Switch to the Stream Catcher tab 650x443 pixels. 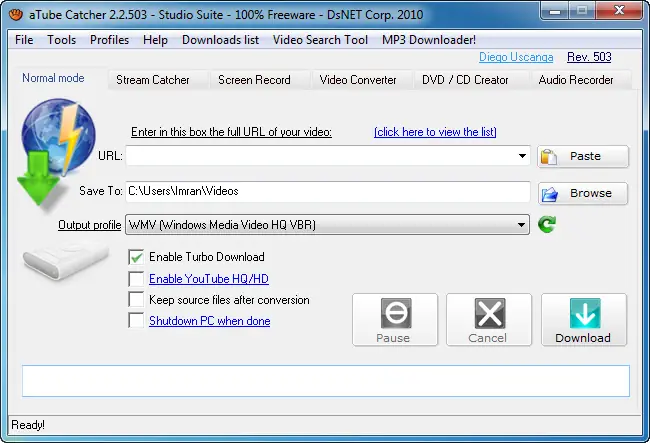pos(153,80)
